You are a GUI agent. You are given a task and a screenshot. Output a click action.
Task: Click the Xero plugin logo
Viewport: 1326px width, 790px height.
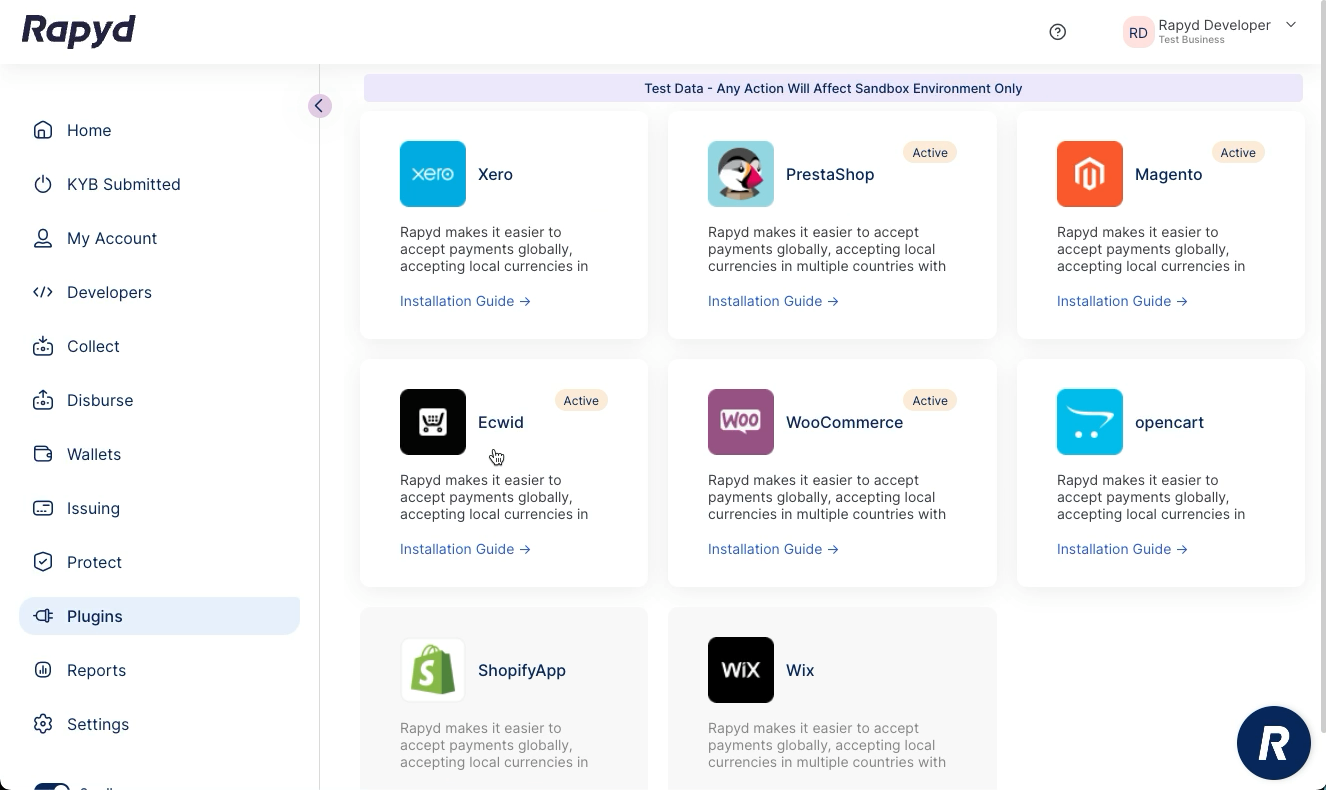pos(433,174)
